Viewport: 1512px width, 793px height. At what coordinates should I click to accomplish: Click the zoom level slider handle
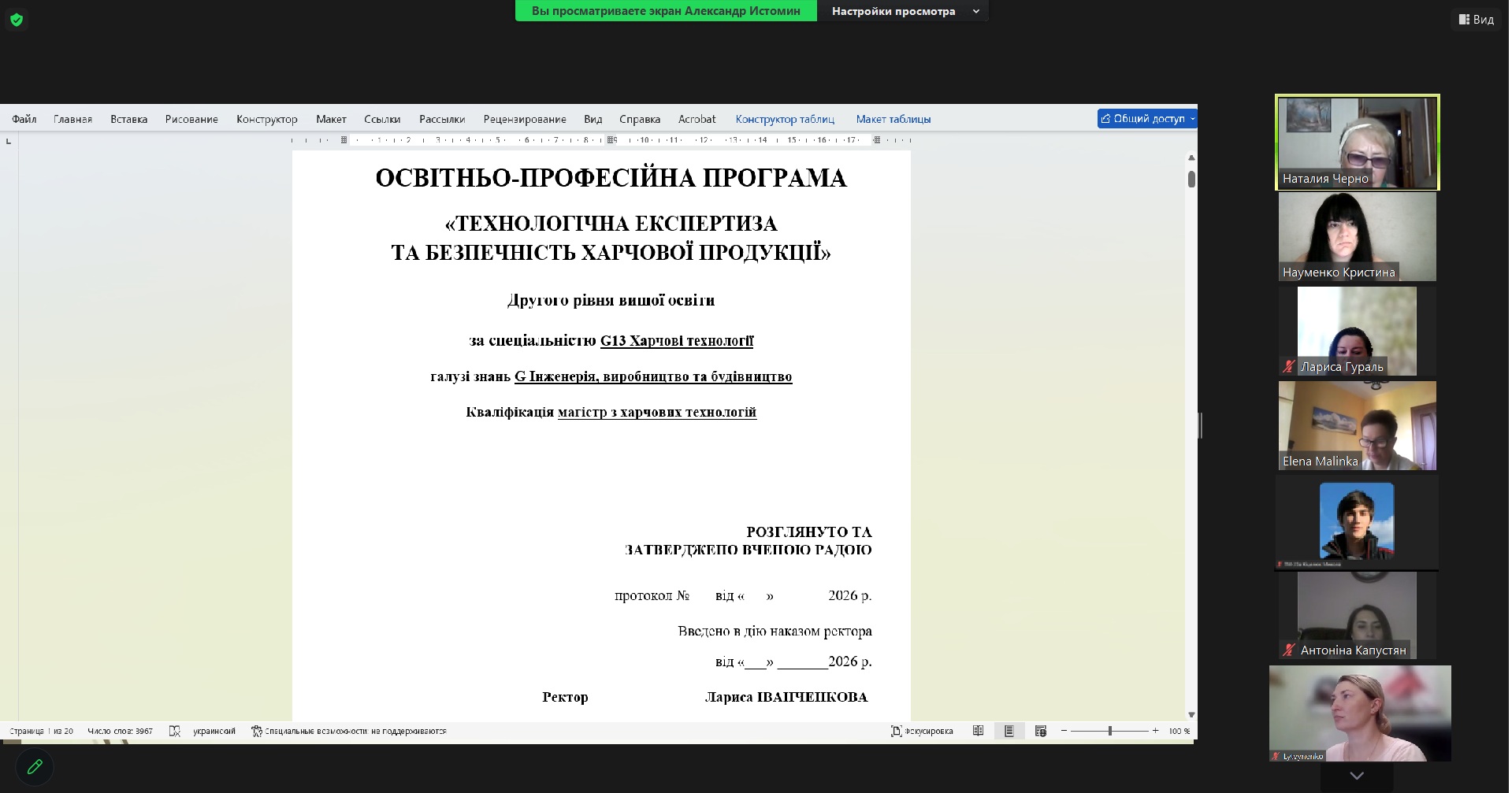(1109, 731)
